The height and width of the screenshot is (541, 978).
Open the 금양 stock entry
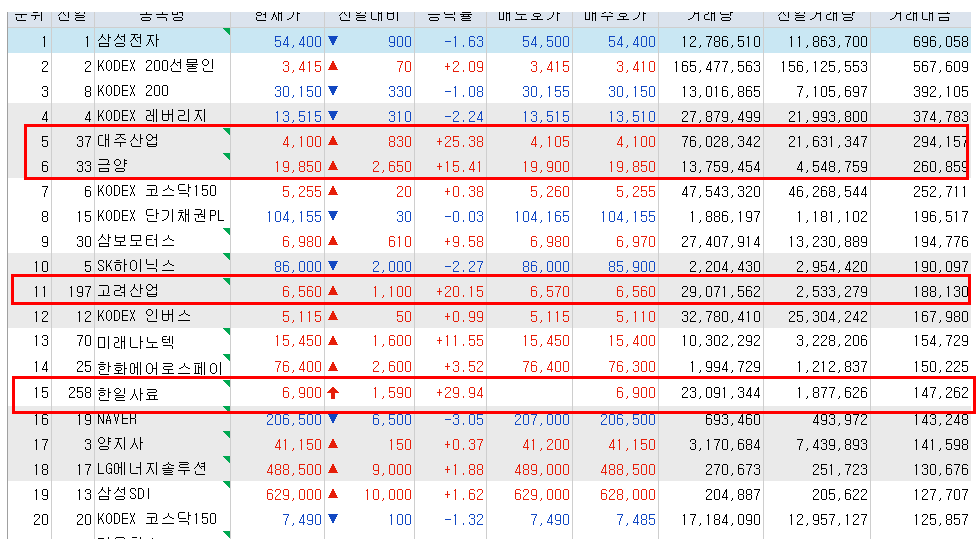point(112,166)
